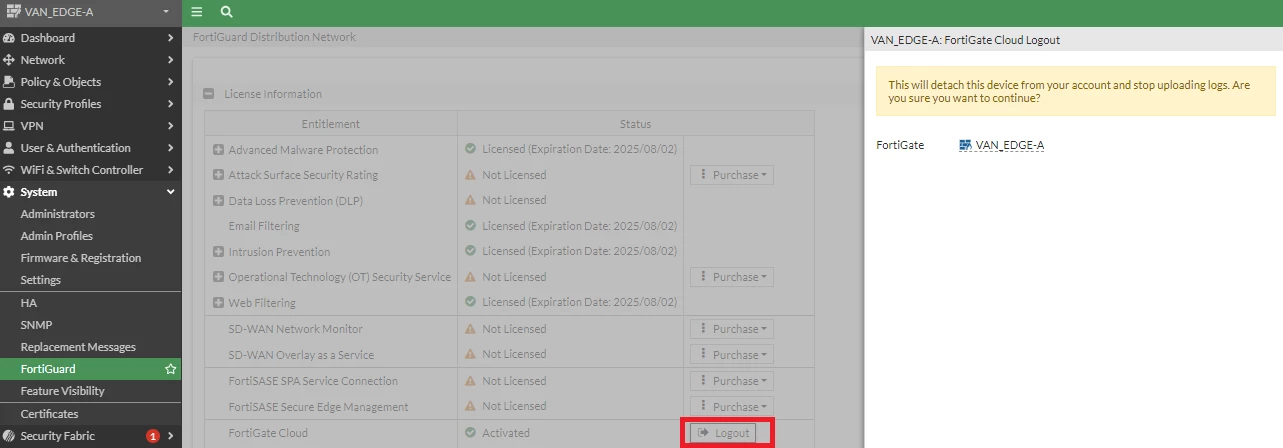Expand the WiFi & Switch Controller chevron

[x=171, y=170]
